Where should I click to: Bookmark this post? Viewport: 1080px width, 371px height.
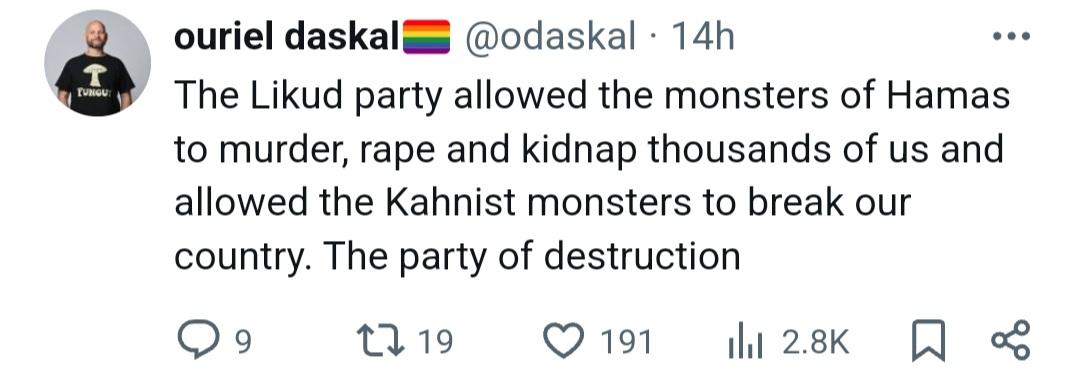point(928,341)
